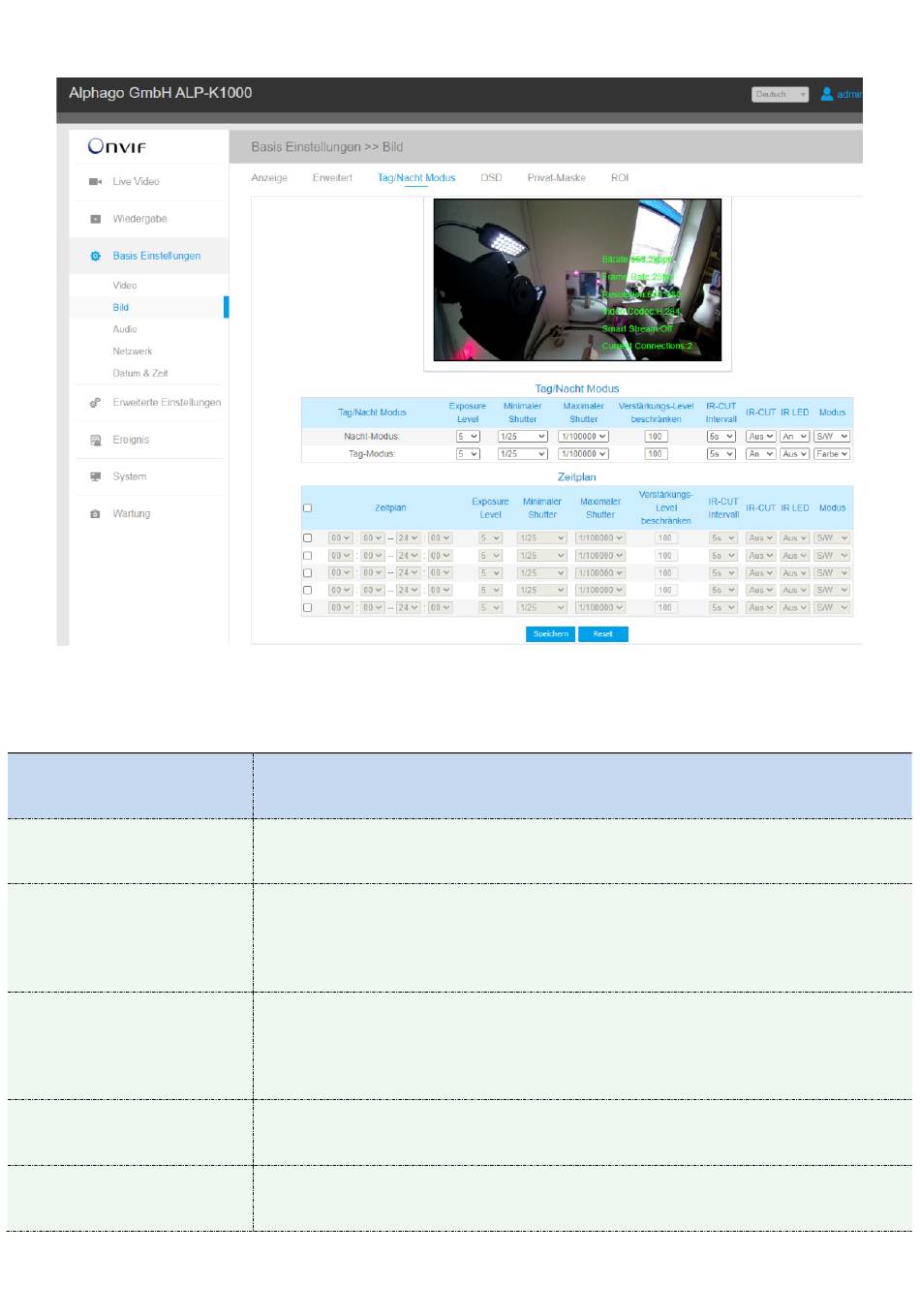Open the Wartung menu entry
Image resolution: width=920 pixels, height=1316 pixels.
132,513
